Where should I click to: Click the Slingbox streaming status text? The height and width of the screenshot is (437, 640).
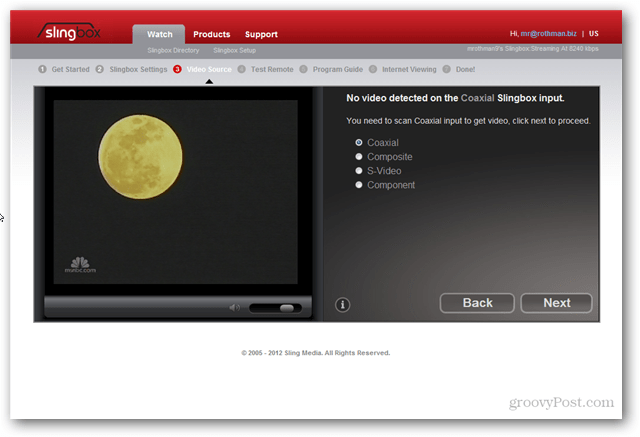click(x=533, y=49)
